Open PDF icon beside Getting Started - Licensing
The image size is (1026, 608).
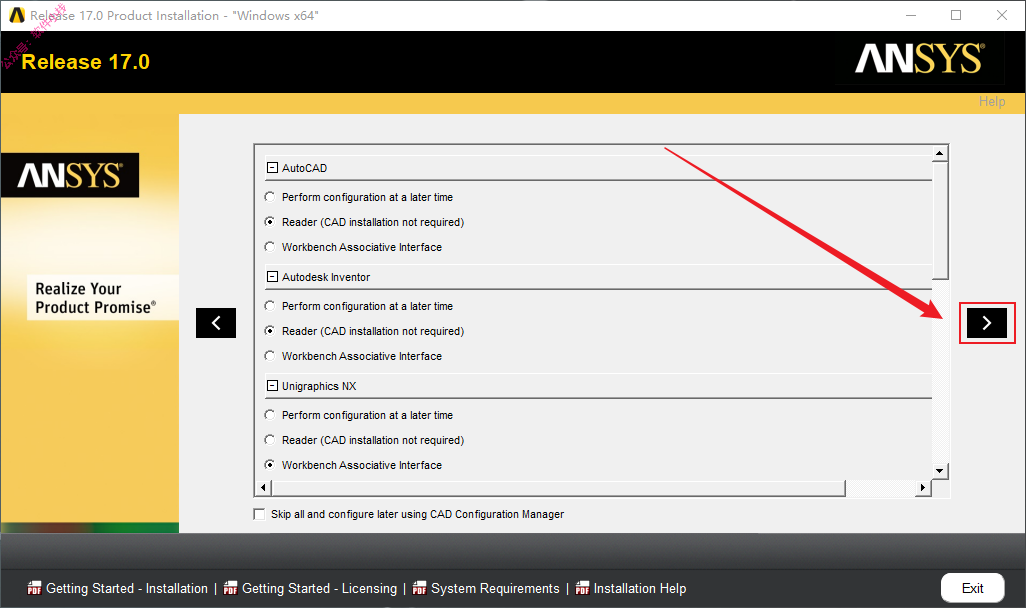pyautogui.click(x=230, y=588)
